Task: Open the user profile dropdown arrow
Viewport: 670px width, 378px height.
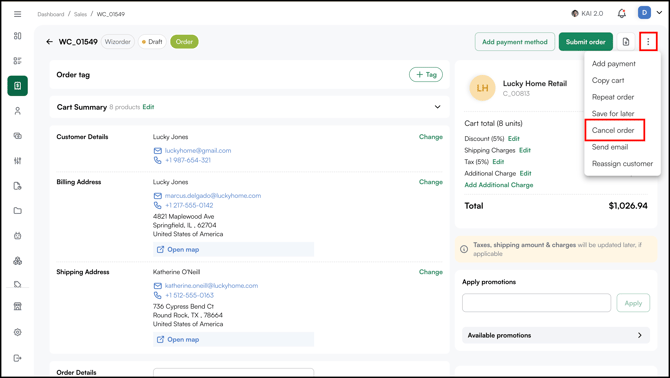Action: tap(659, 13)
